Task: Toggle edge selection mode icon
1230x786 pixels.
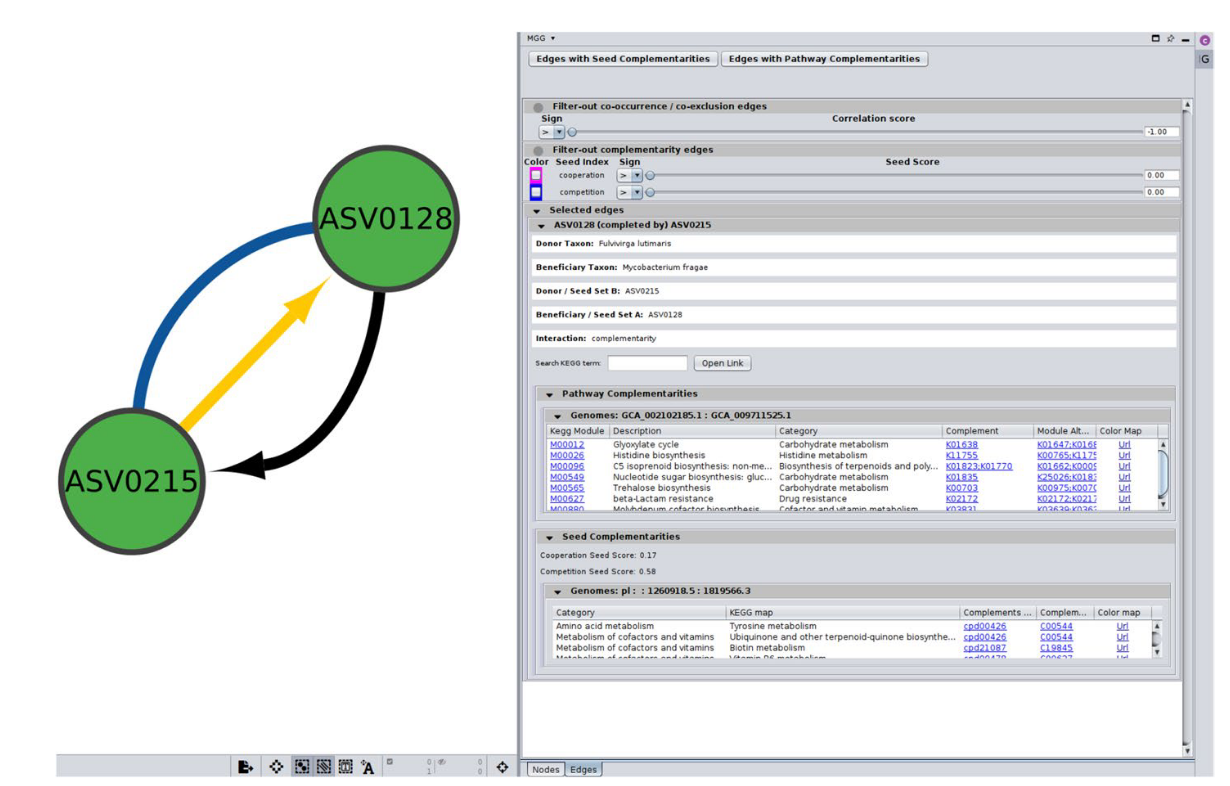Action: pos(324,767)
